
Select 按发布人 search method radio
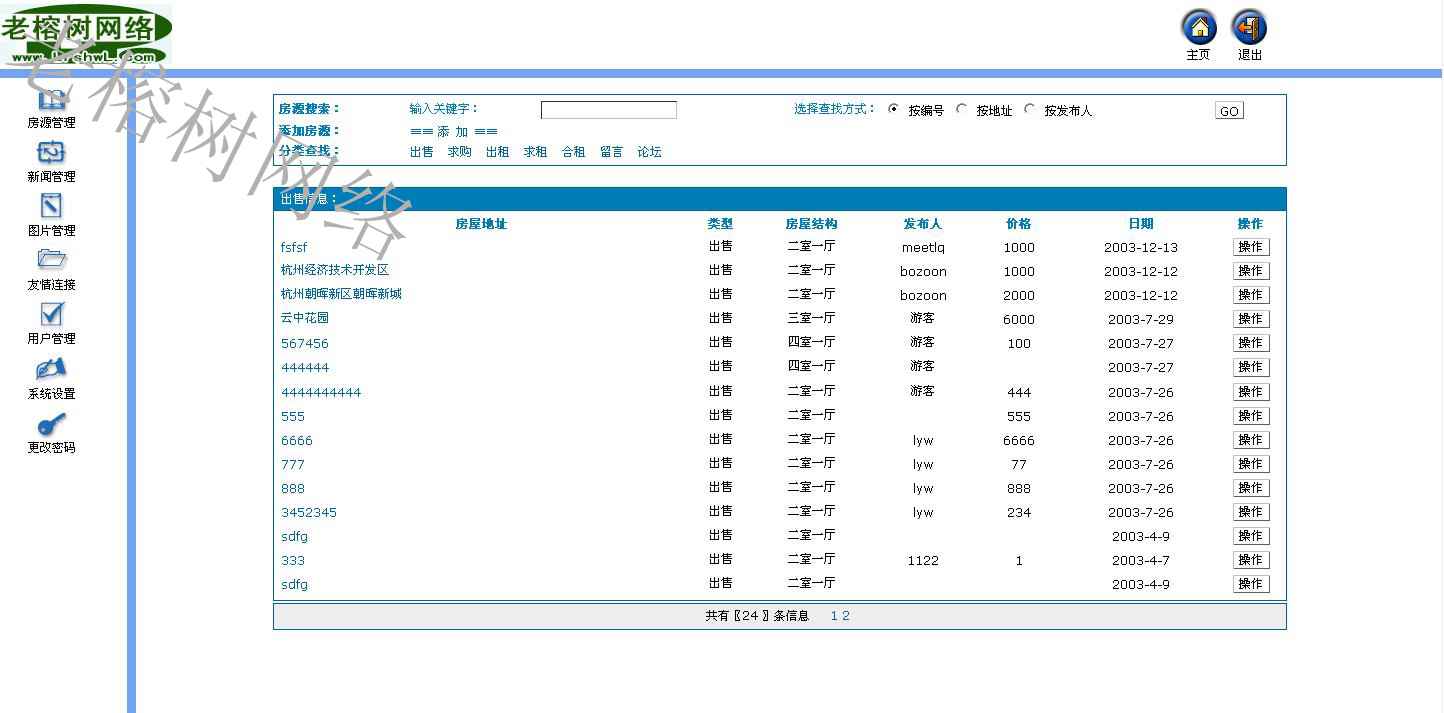[x=1029, y=109]
